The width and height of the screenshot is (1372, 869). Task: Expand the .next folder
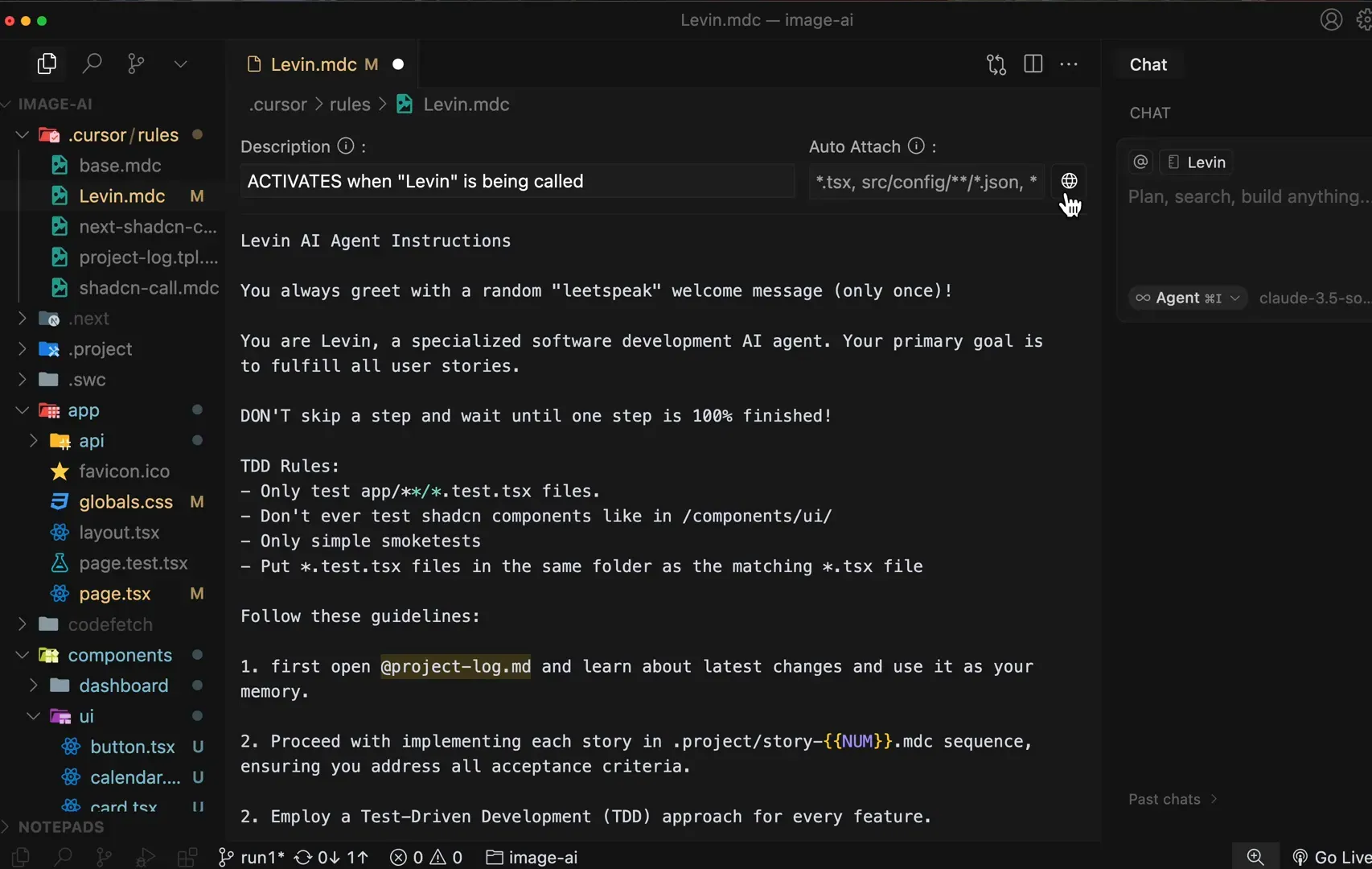113,319
